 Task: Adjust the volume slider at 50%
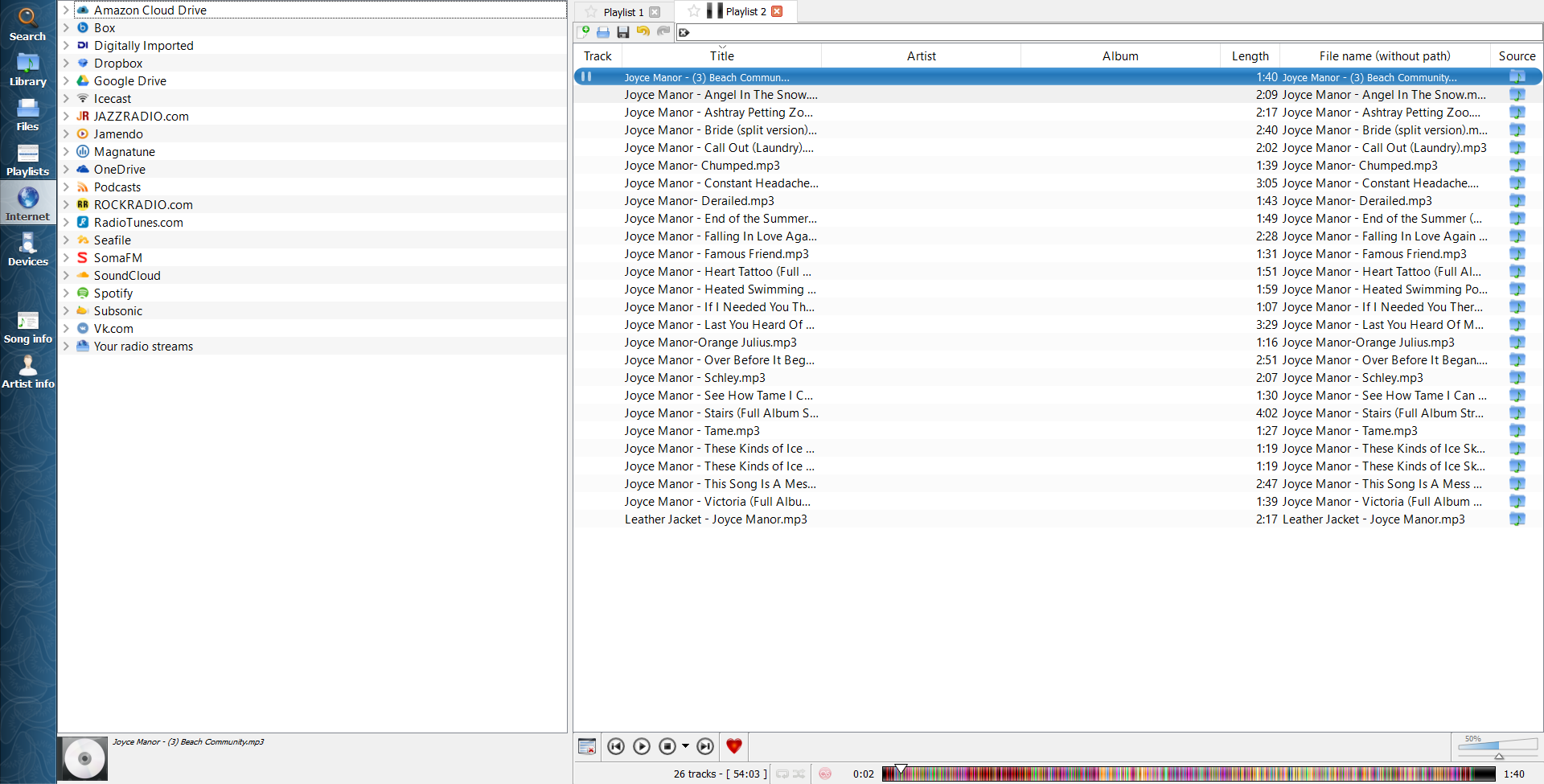click(x=1497, y=746)
